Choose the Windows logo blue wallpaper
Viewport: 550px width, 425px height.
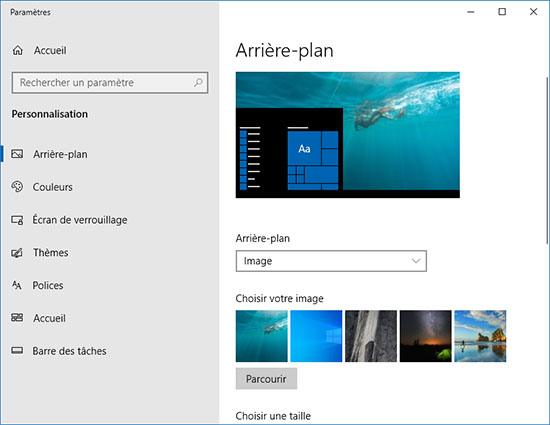[x=316, y=336]
